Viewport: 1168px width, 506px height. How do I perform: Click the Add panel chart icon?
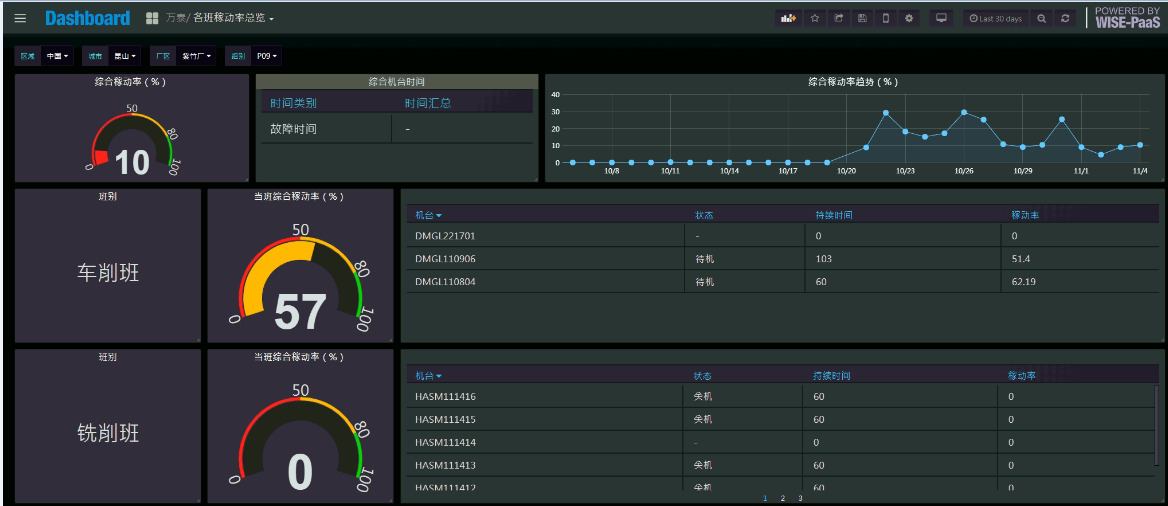pos(788,18)
